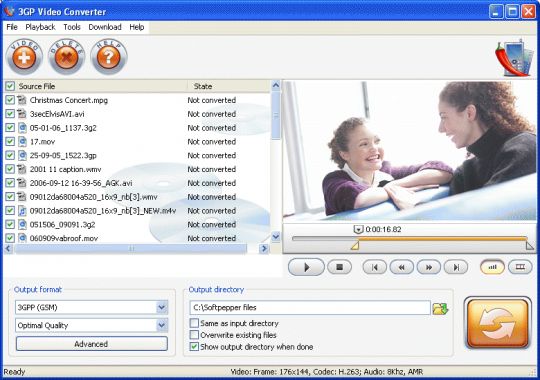This screenshot has width=540, height=380.
Task: Sort by the Source File column header
Action: (37, 86)
